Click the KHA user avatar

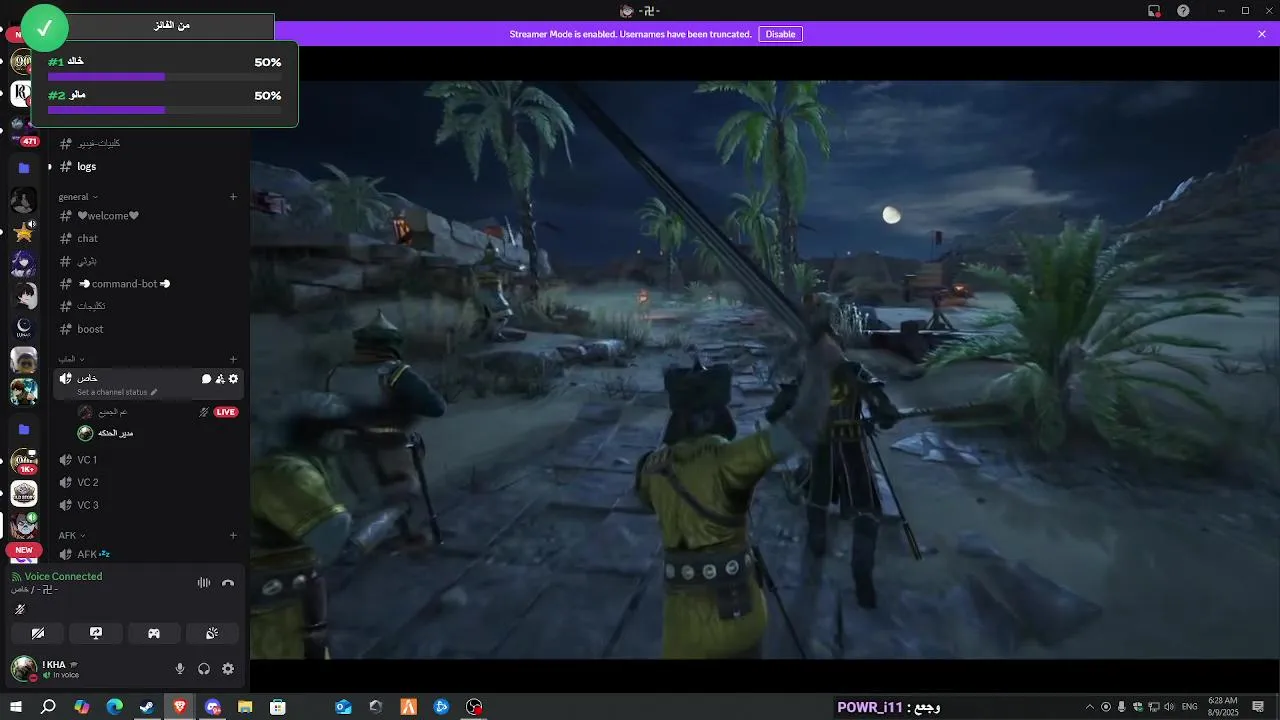click(x=23, y=669)
